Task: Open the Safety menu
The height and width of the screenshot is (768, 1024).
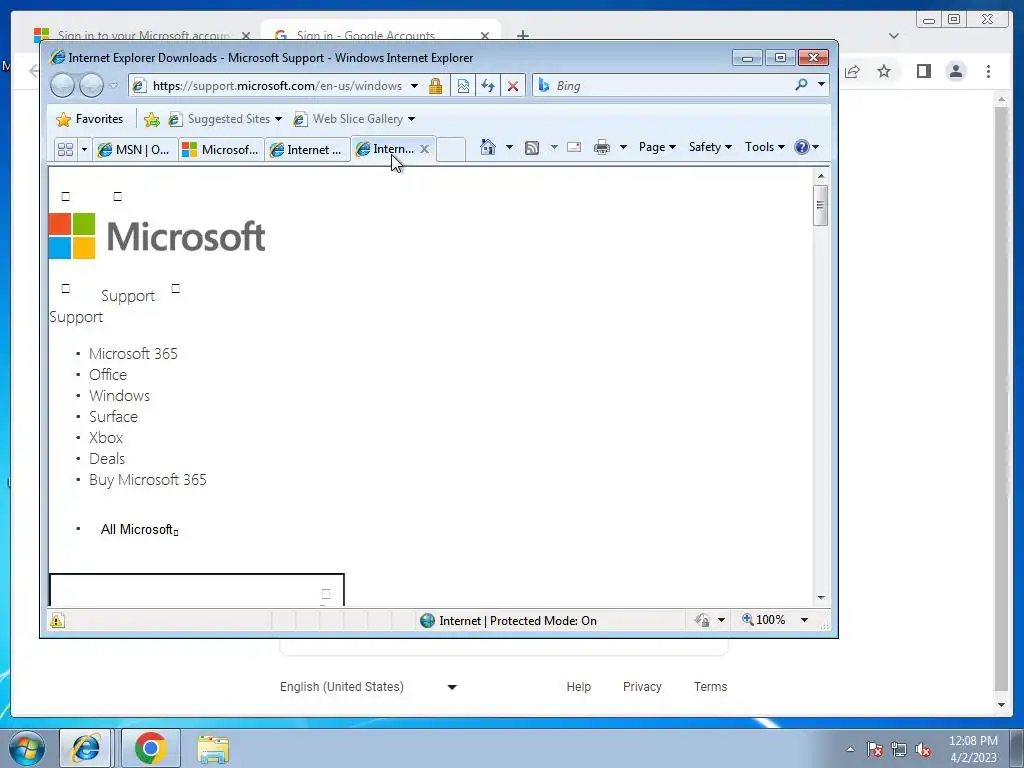Action: click(711, 147)
